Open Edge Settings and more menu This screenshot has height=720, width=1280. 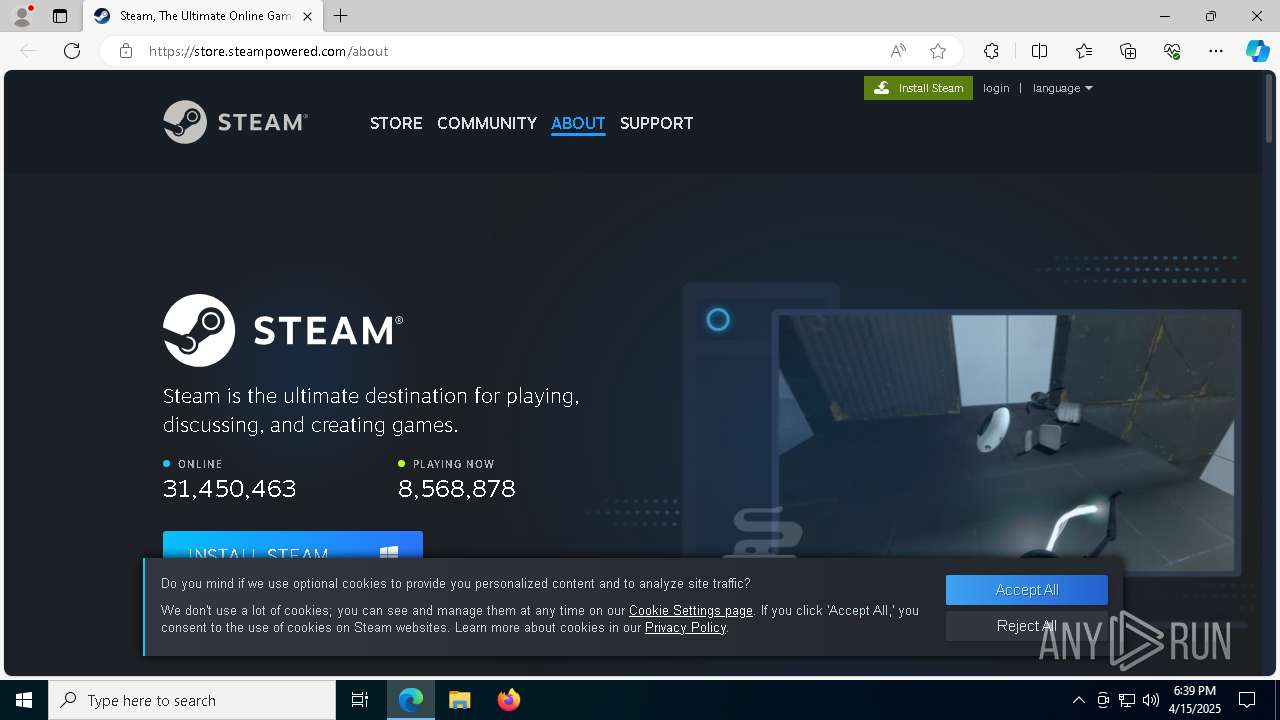[1216, 51]
